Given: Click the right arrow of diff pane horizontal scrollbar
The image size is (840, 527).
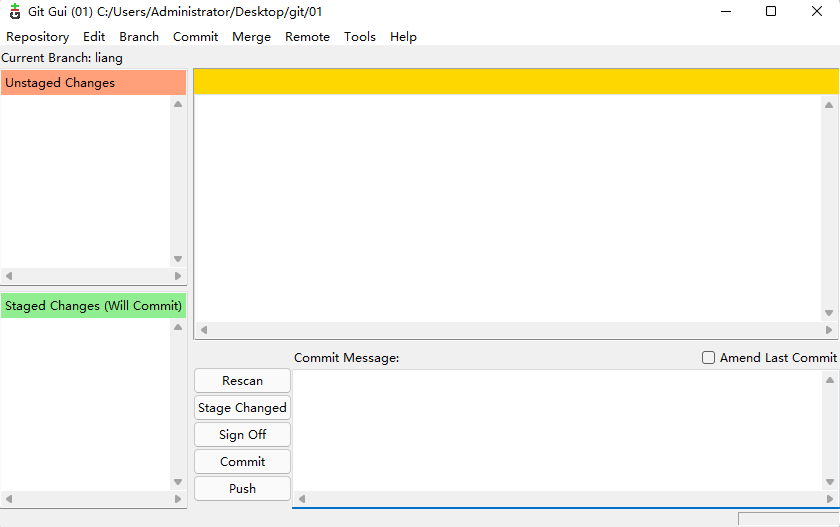Looking at the screenshot, I should [x=829, y=330].
